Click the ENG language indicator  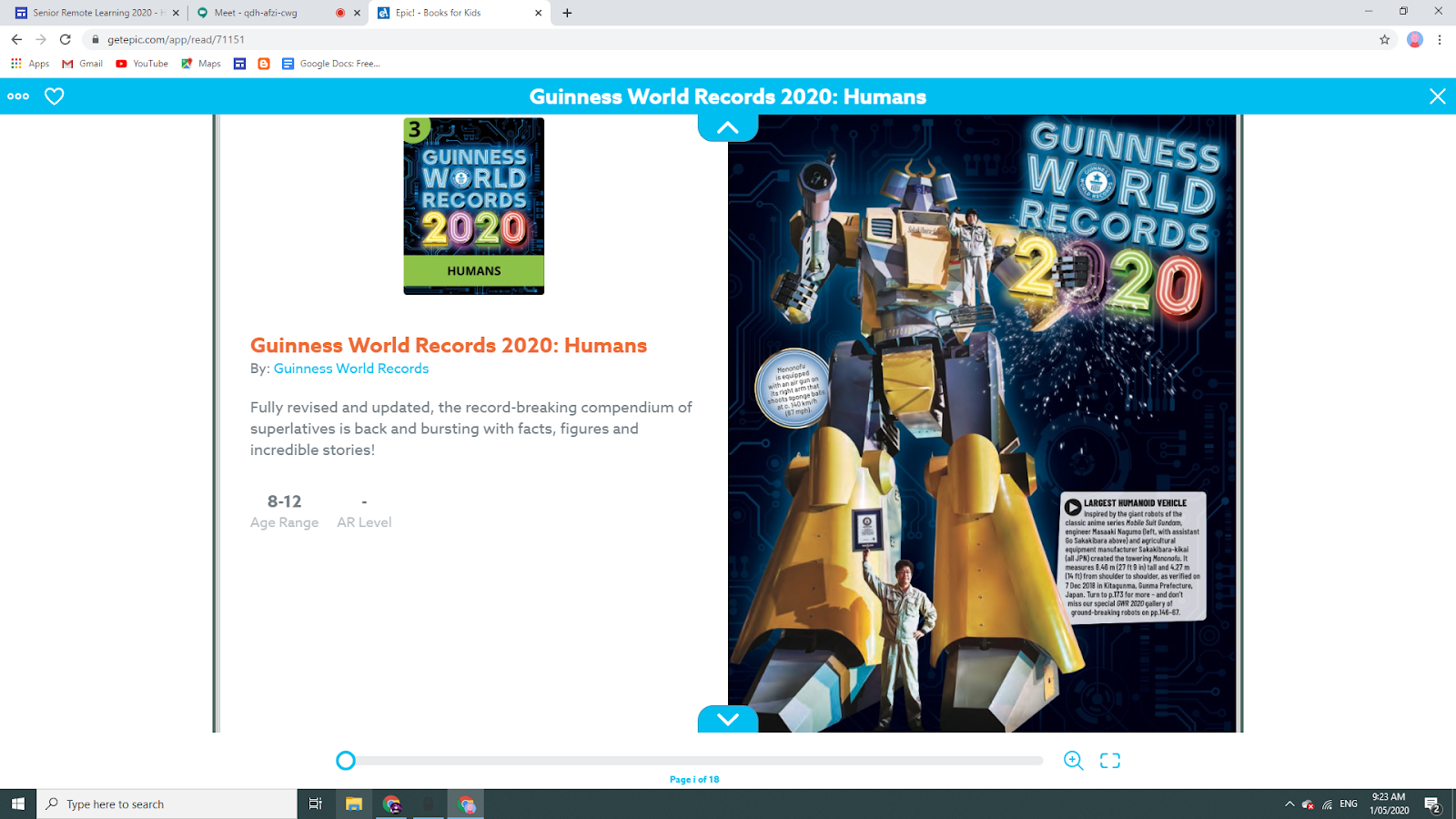point(1349,804)
